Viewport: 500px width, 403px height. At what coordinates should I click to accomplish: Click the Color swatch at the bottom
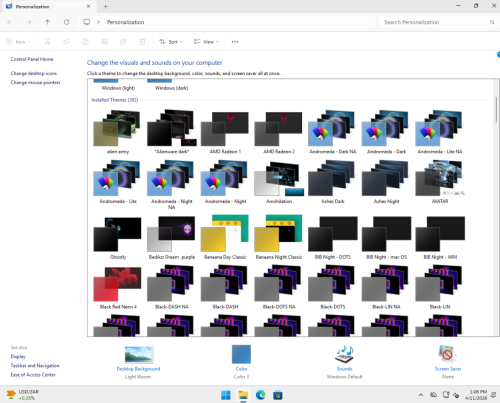[241, 354]
